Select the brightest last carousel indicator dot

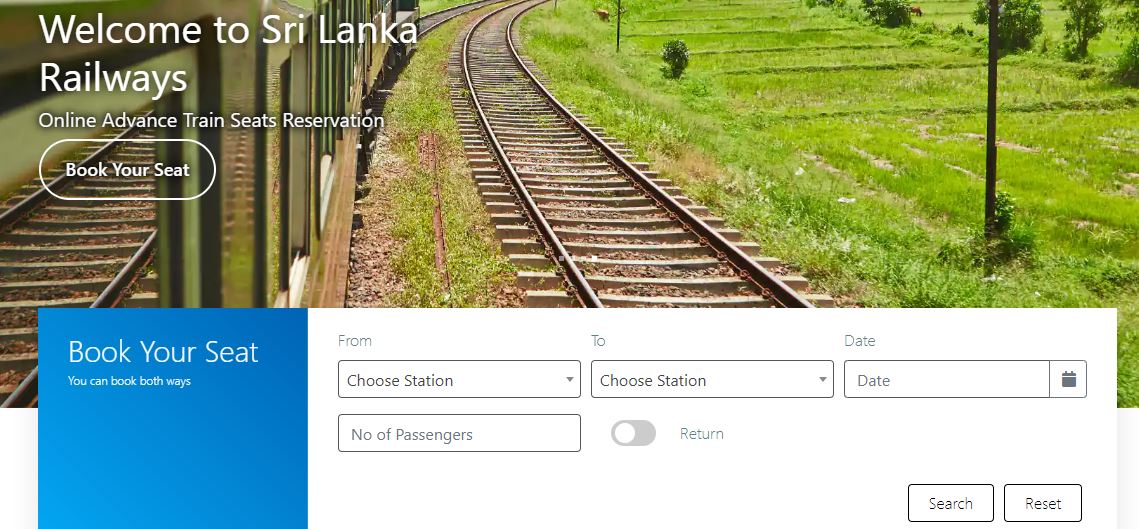[594, 258]
